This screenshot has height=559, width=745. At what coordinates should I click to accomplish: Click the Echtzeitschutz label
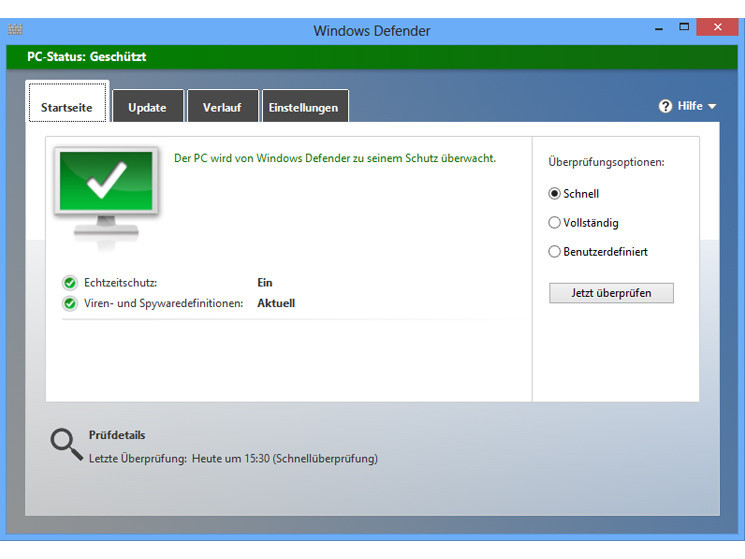click(x=121, y=283)
